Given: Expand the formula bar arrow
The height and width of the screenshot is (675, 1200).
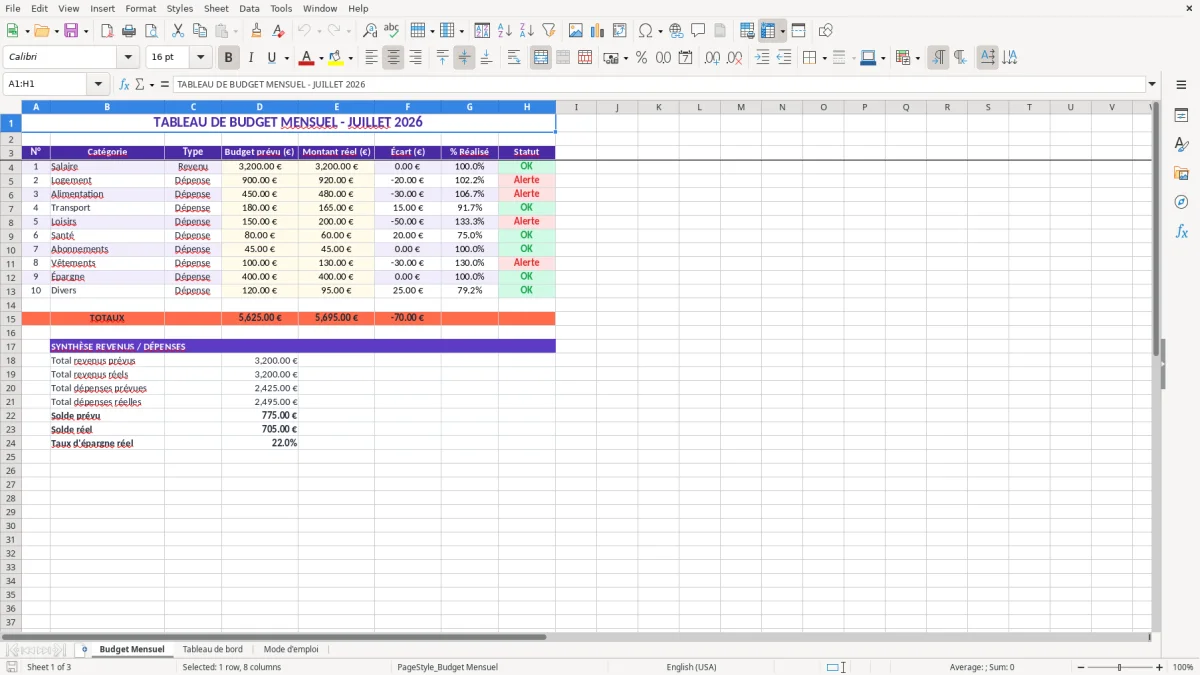Looking at the screenshot, I should tap(1152, 85).
